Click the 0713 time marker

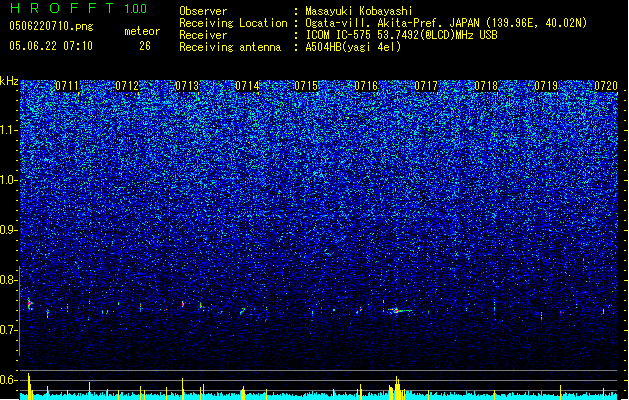click(187, 86)
